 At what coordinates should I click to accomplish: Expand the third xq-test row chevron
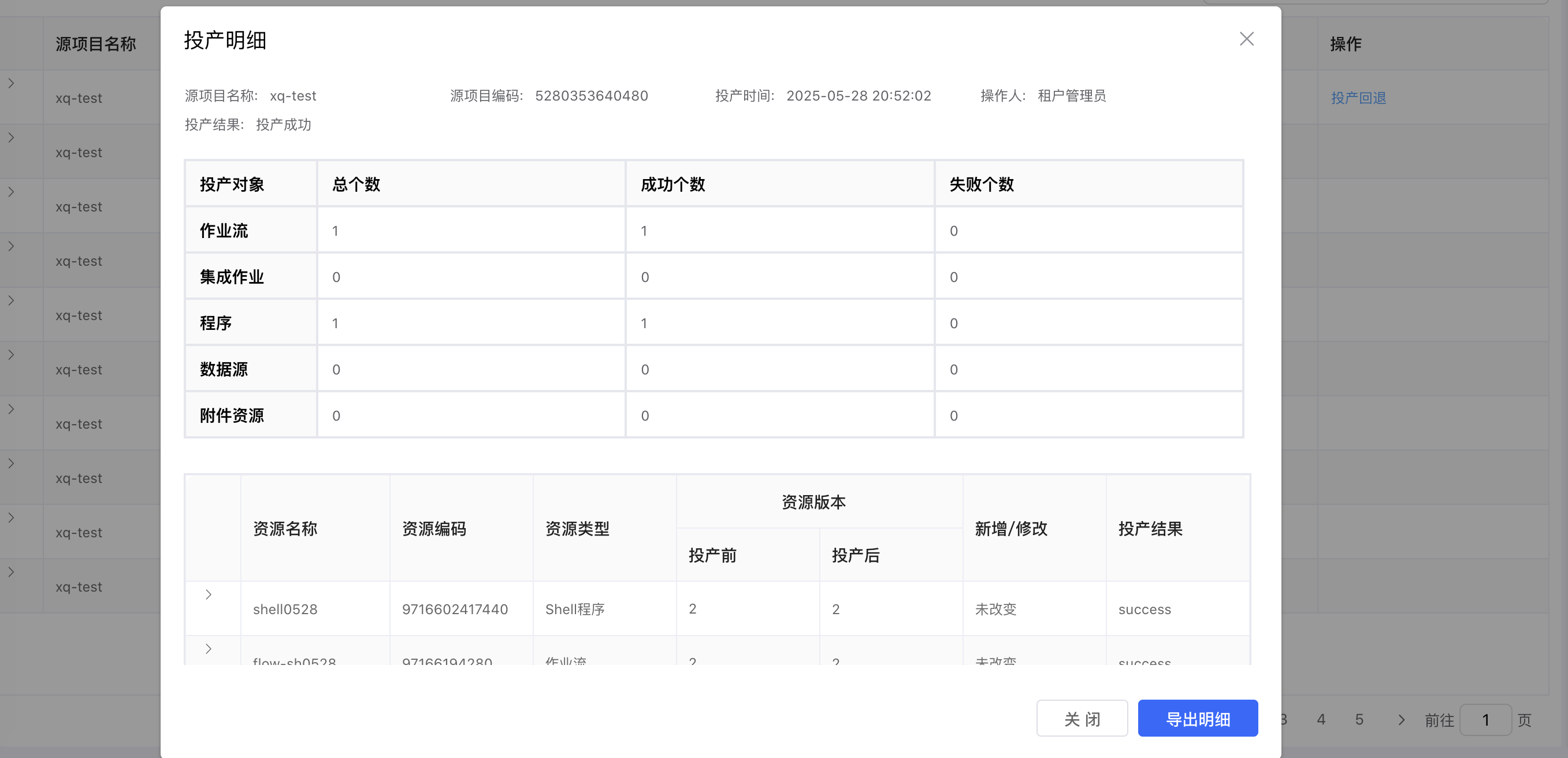pos(11,192)
